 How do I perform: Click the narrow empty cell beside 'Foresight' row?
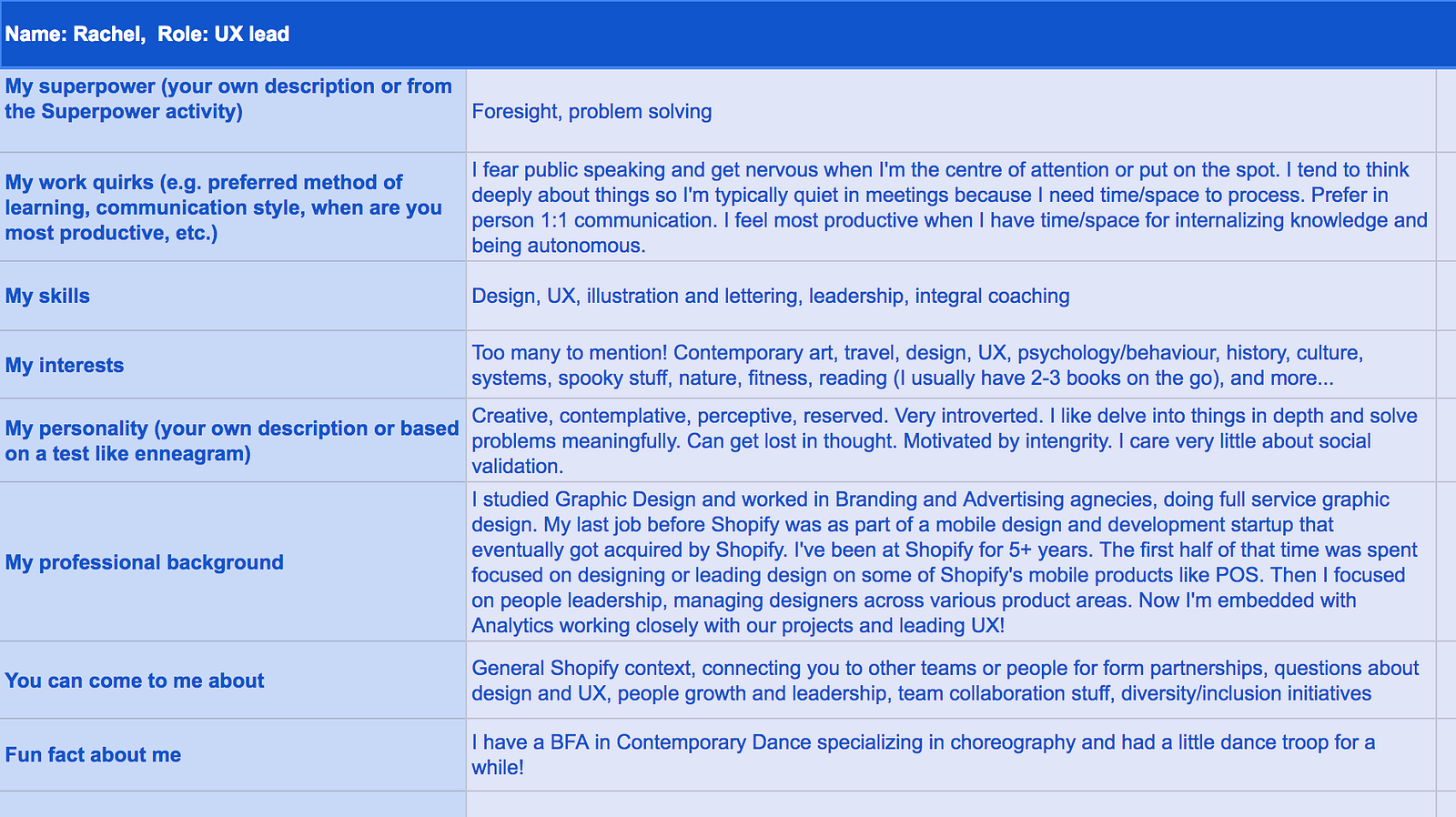[x=1446, y=110]
